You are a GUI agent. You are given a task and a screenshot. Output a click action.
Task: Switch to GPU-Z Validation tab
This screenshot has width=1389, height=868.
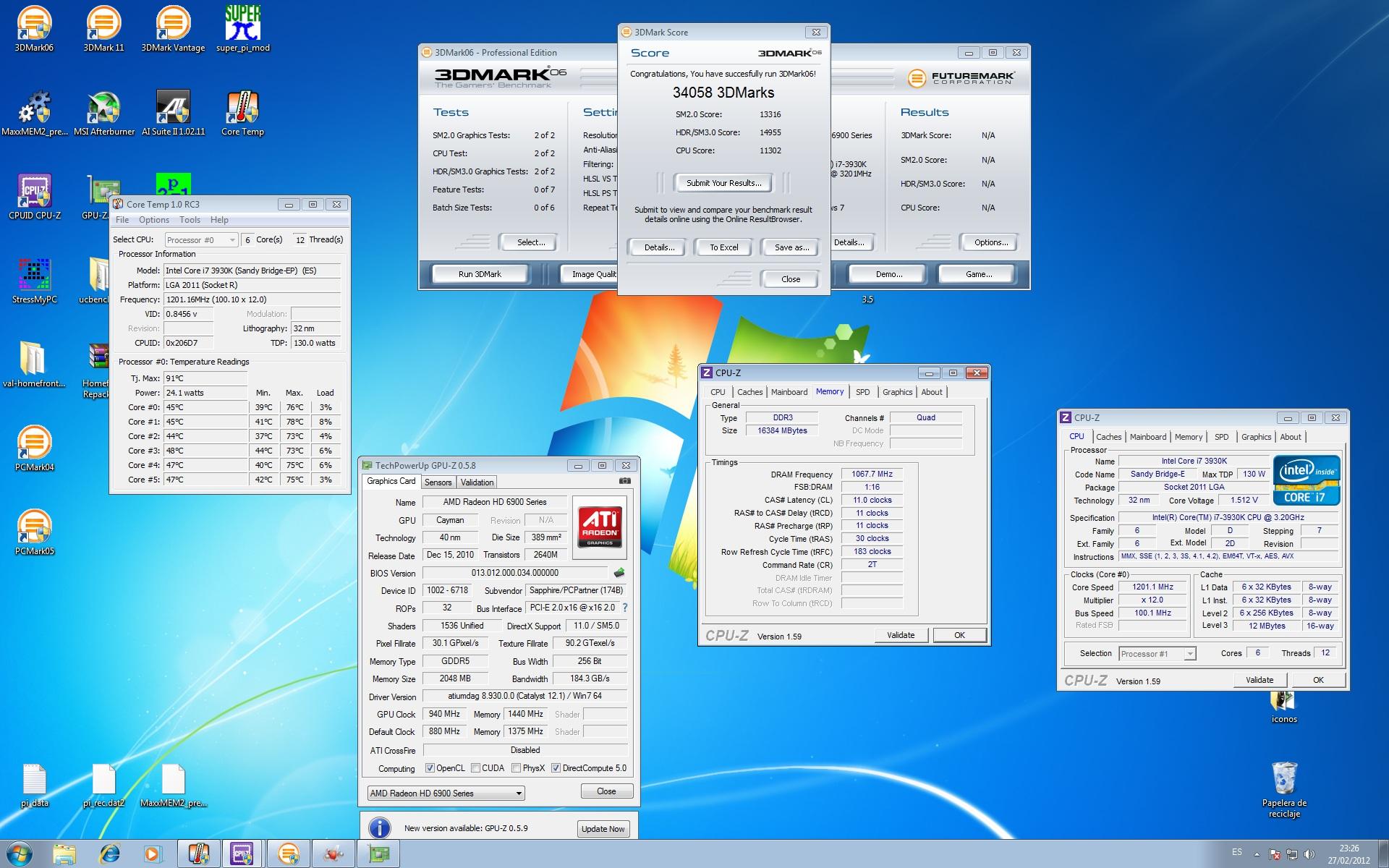[x=477, y=482]
